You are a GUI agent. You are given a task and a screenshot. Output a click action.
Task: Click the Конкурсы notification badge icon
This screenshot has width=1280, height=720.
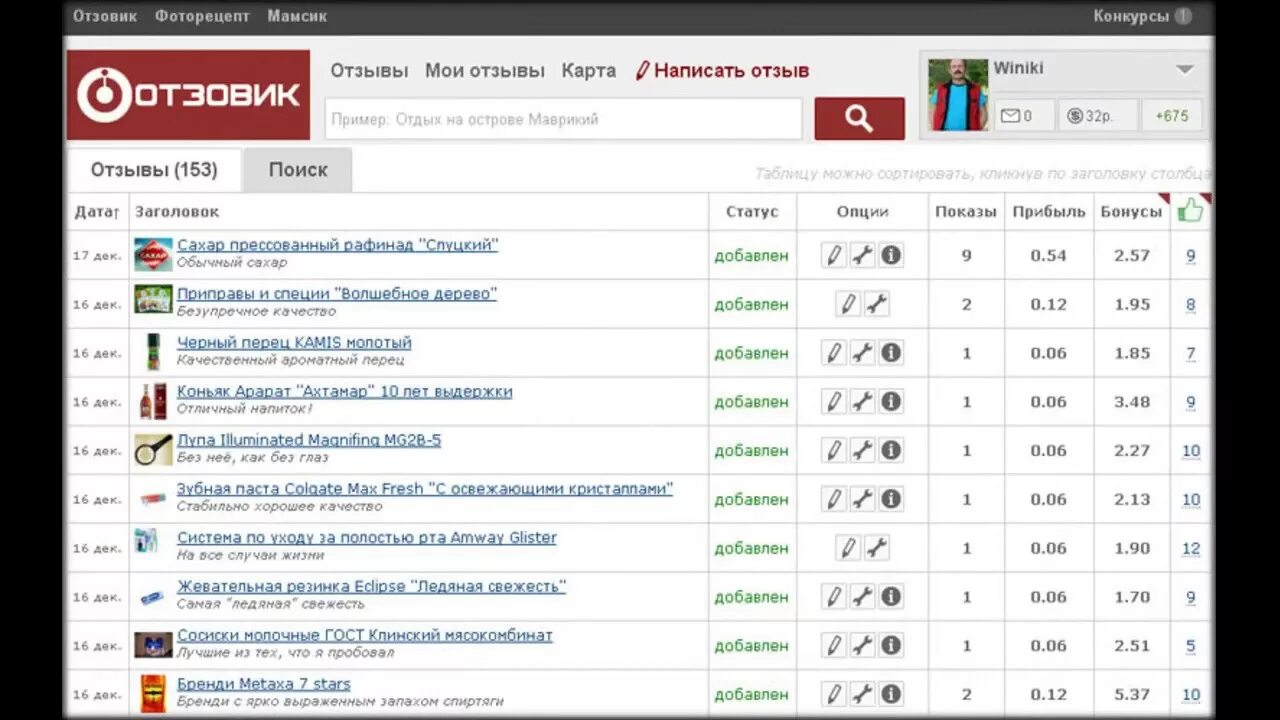1183,16
